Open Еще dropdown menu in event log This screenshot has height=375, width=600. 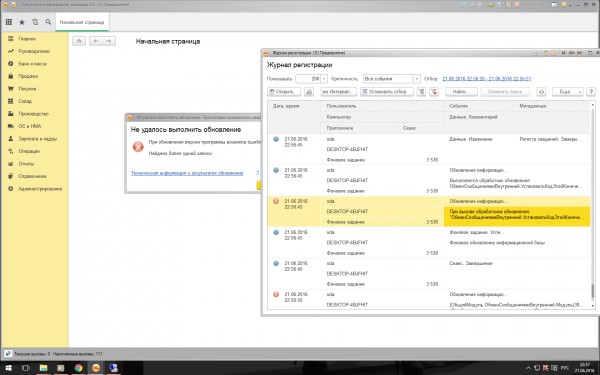pos(567,92)
